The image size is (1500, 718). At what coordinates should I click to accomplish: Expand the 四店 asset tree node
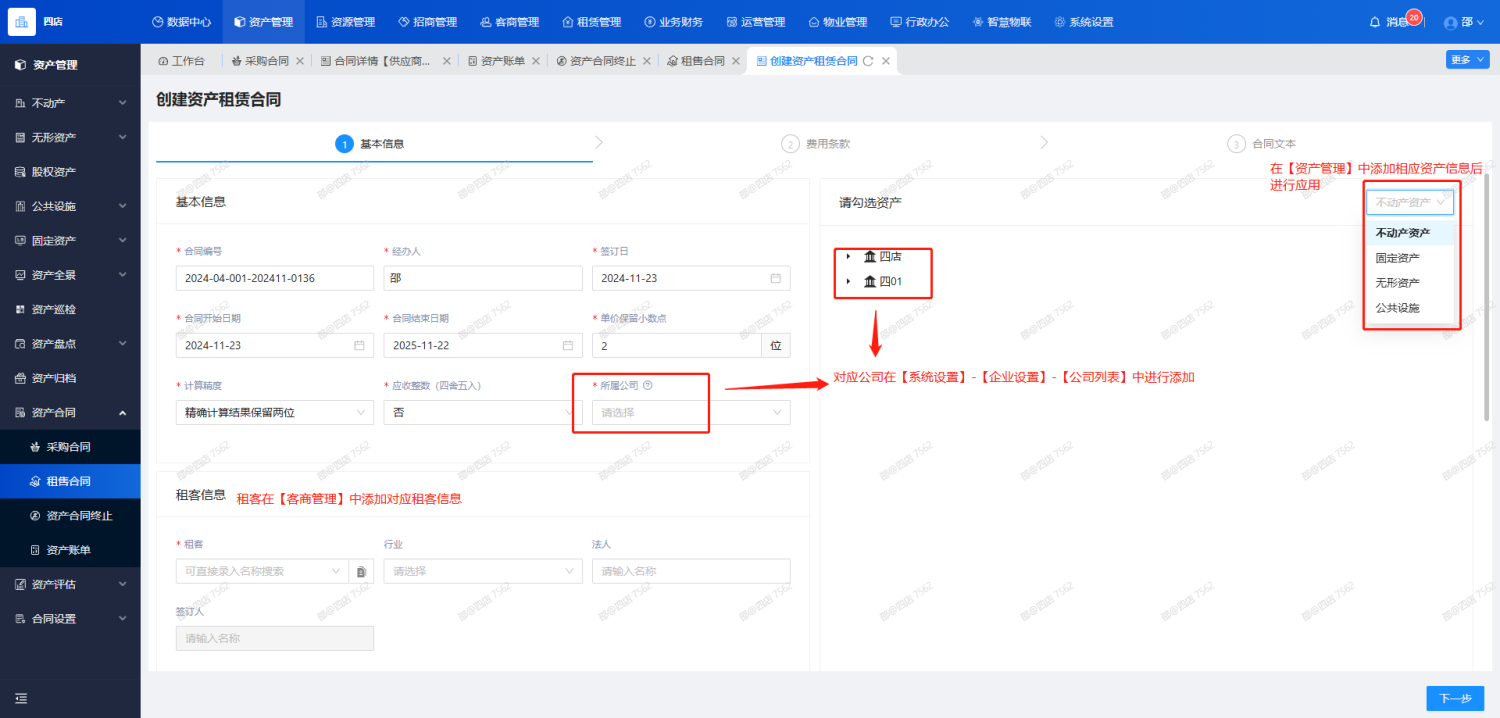(848, 256)
